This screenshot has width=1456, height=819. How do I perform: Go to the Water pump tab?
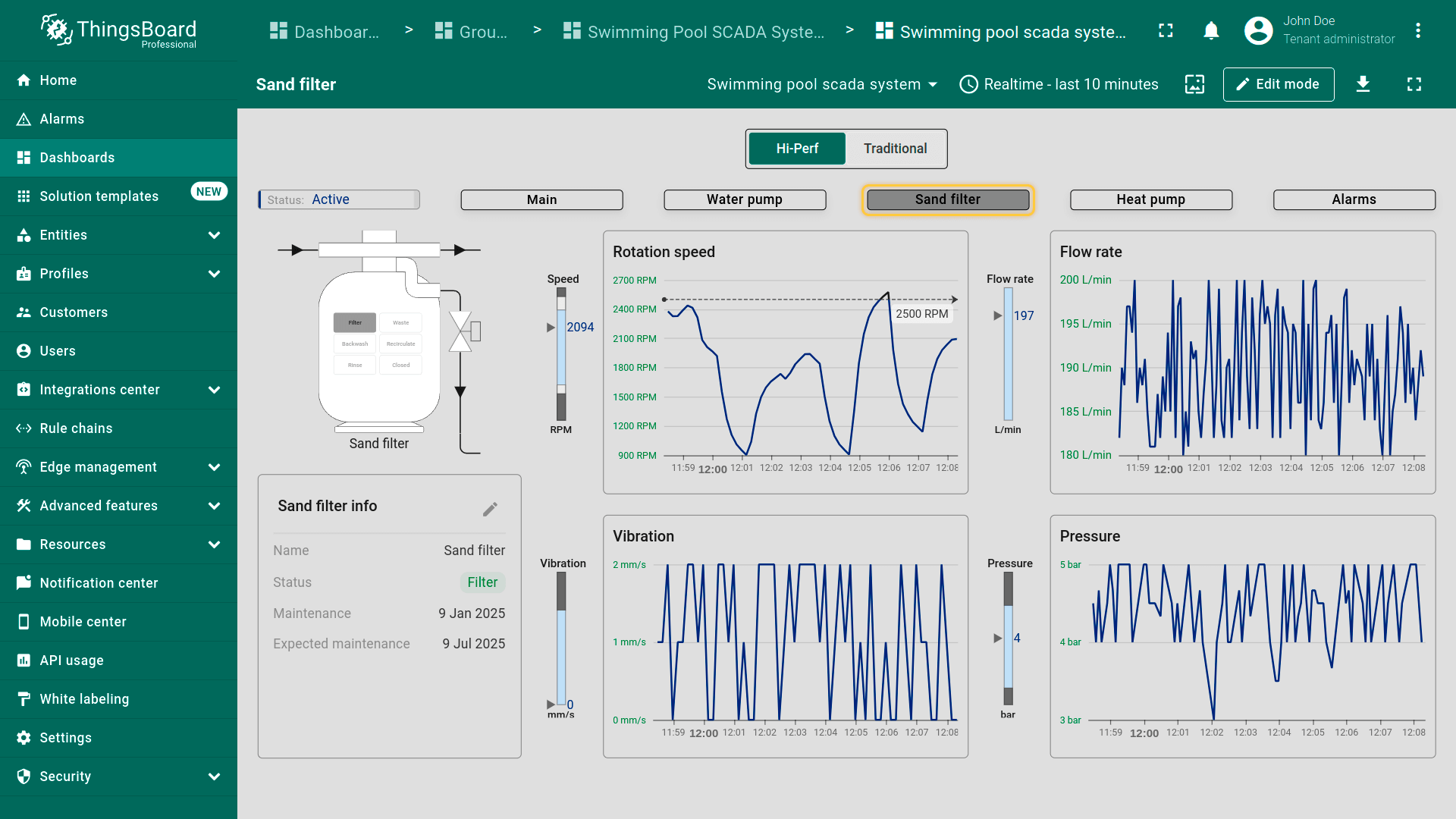pos(744,199)
